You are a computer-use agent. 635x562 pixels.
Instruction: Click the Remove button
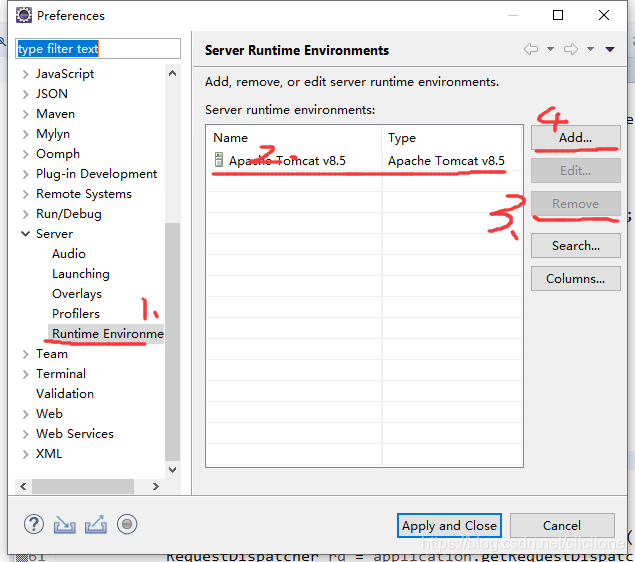coord(575,204)
